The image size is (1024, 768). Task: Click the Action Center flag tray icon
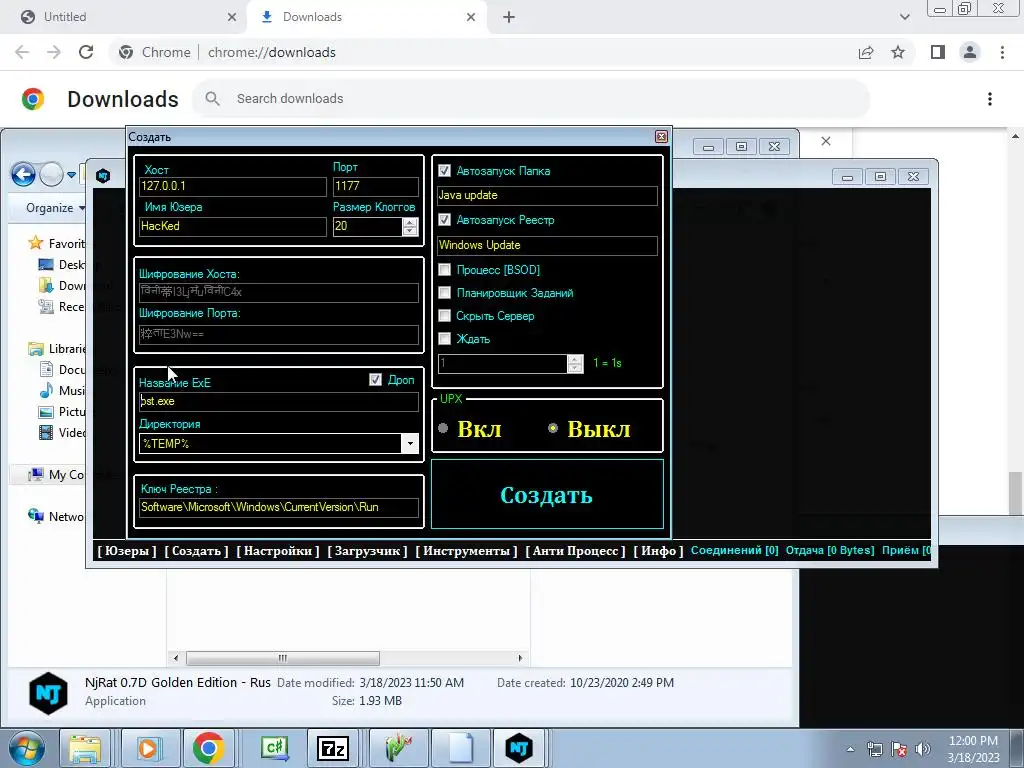pos(899,749)
